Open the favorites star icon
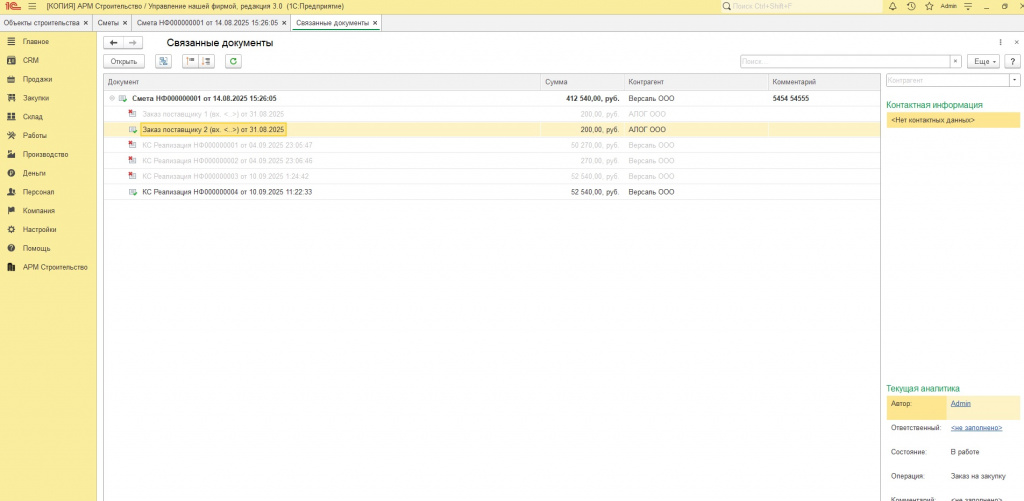The image size is (1024, 501). (929, 6)
